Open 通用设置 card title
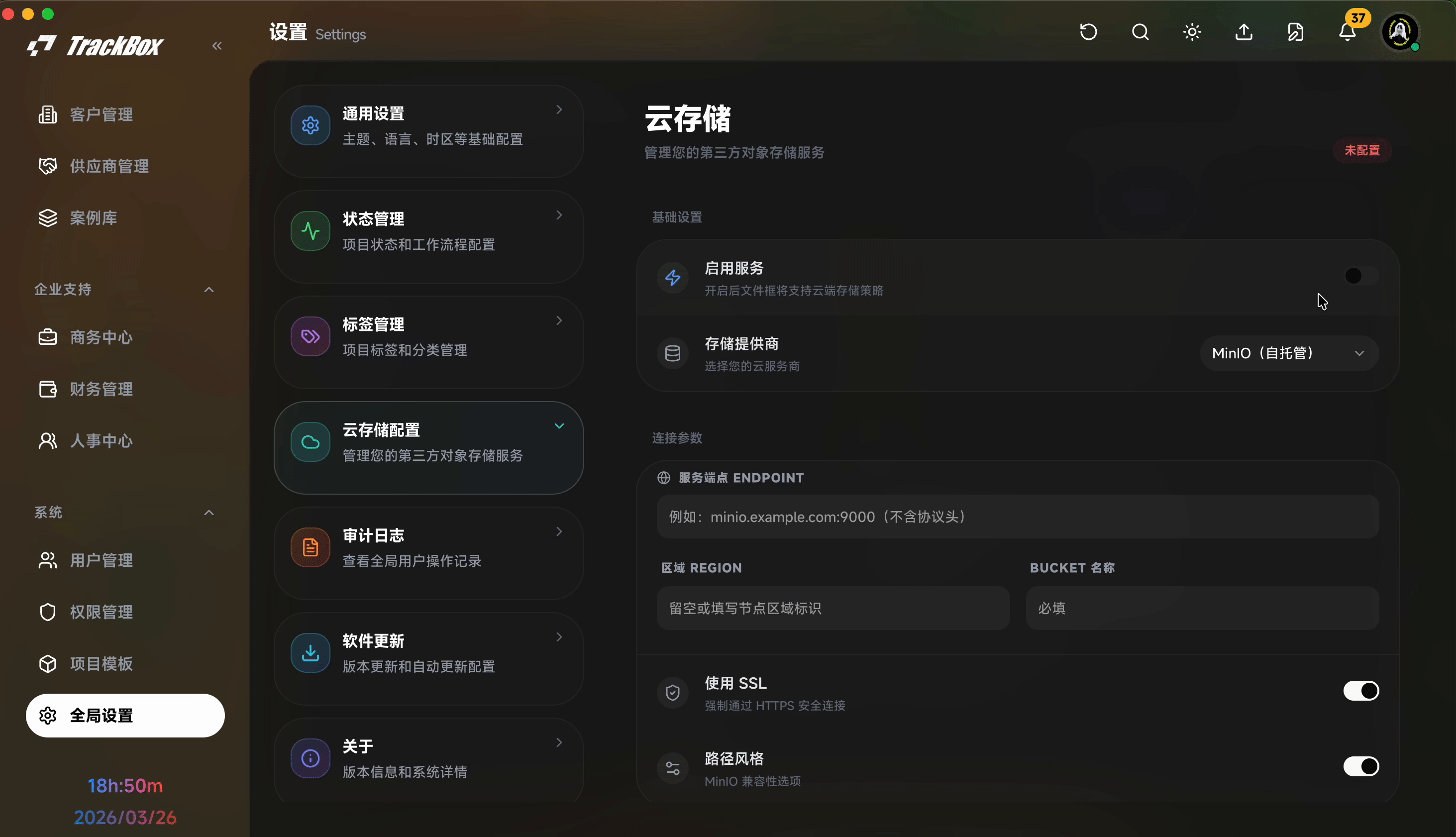1456x837 pixels. 374,114
